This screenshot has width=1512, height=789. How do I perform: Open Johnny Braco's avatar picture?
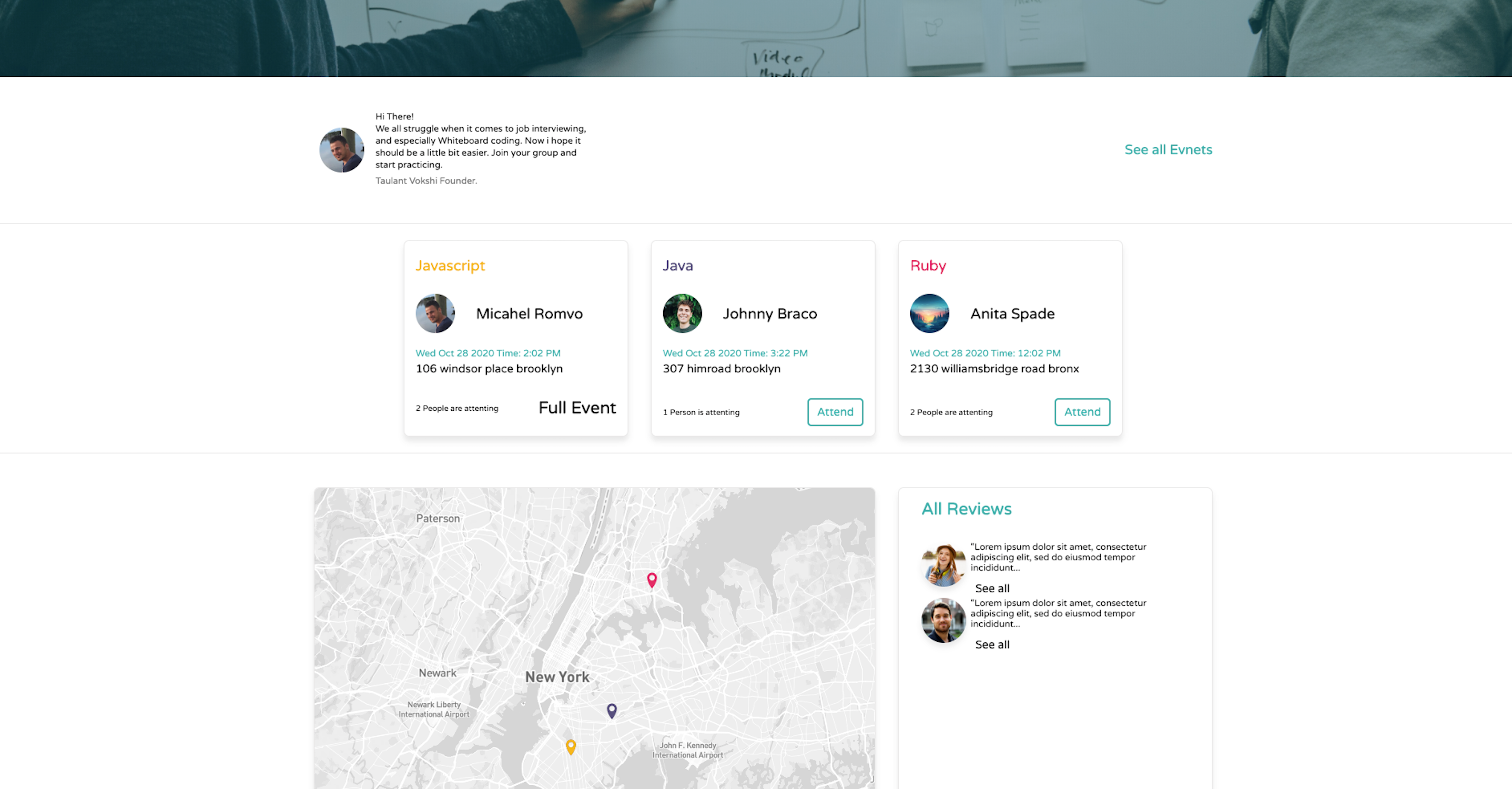(682, 313)
